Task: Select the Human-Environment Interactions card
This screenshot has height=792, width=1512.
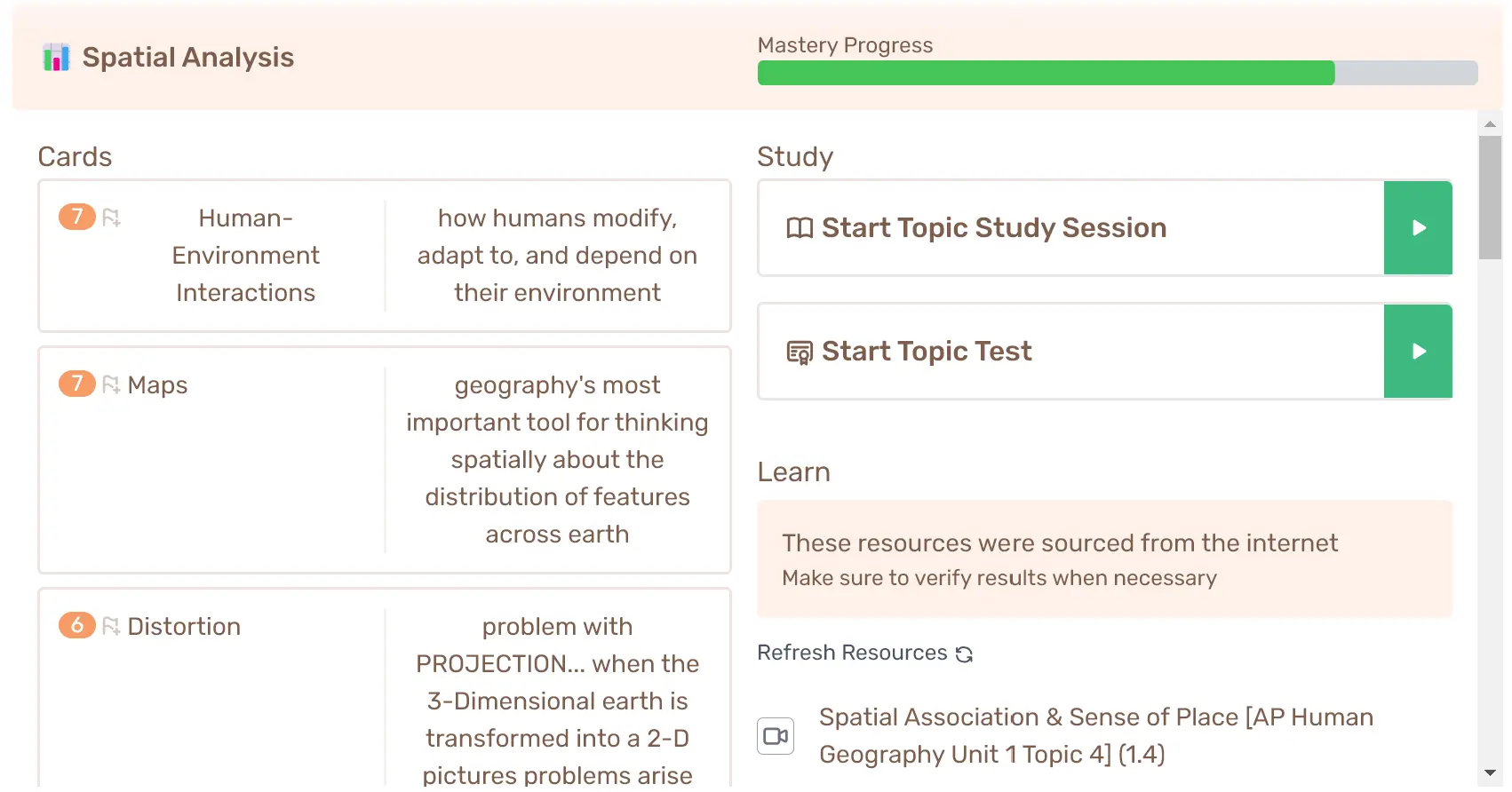Action: click(x=384, y=256)
